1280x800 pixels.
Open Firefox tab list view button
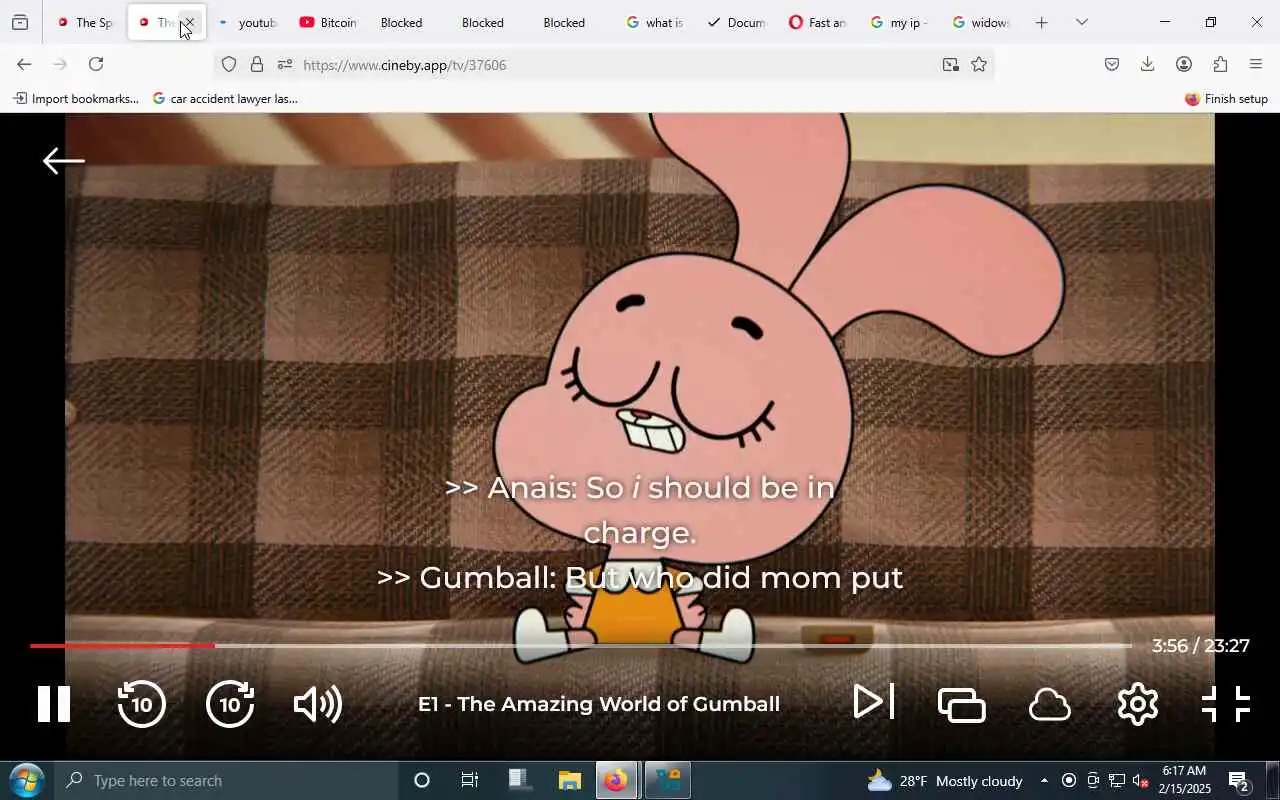(x=20, y=22)
